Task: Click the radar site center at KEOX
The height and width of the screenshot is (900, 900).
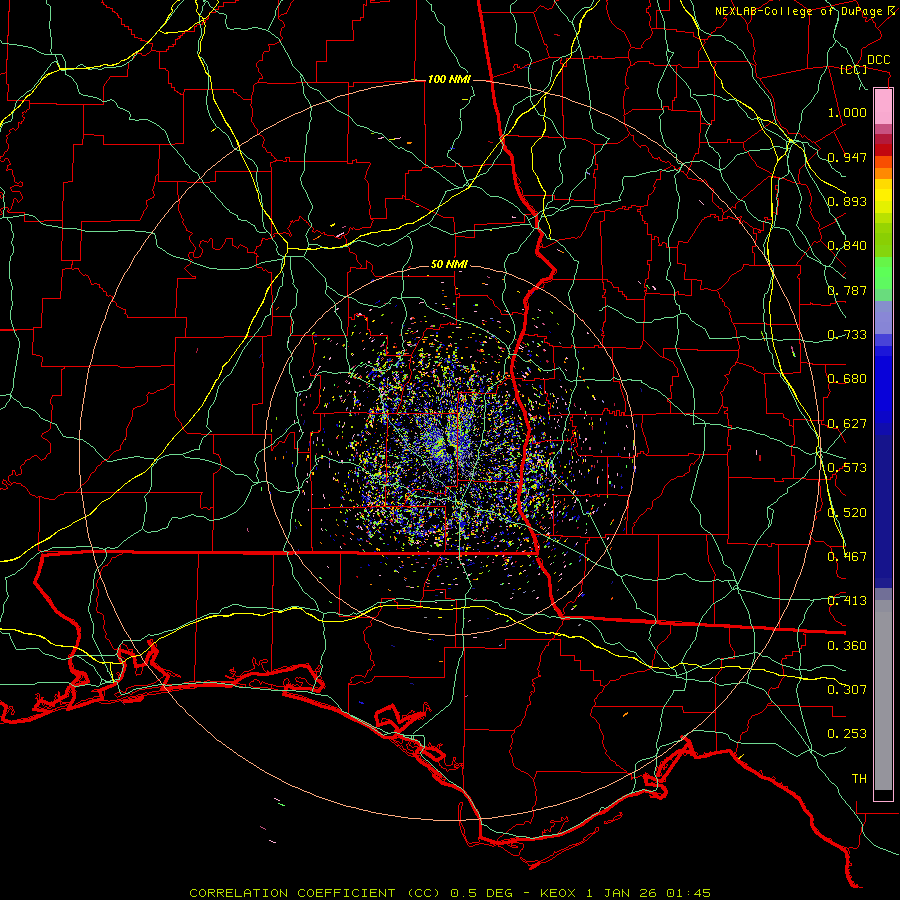Action: pyautogui.click(x=449, y=449)
